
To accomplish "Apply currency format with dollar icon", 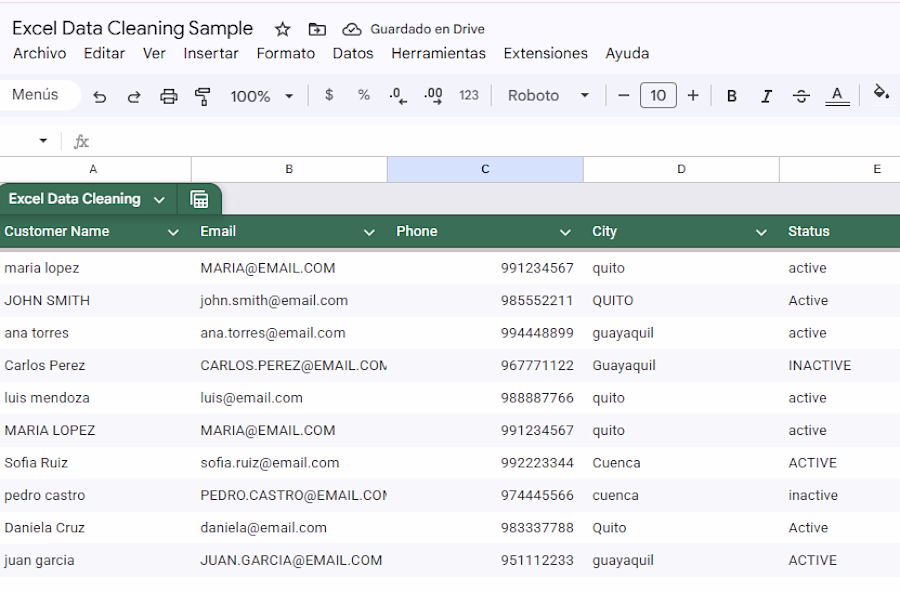I will pyautogui.click(x=329, y=95).
